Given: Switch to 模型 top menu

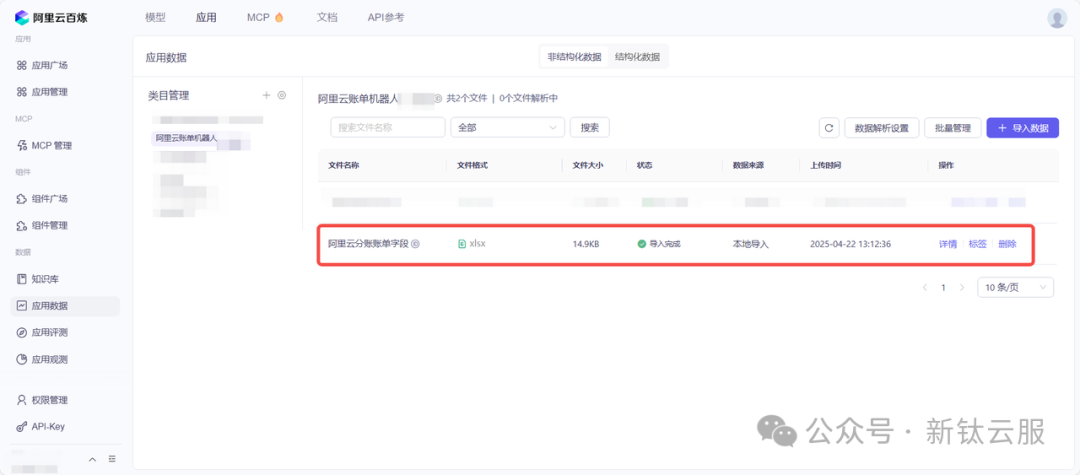Looking at the screenshot, I should 156,18.
